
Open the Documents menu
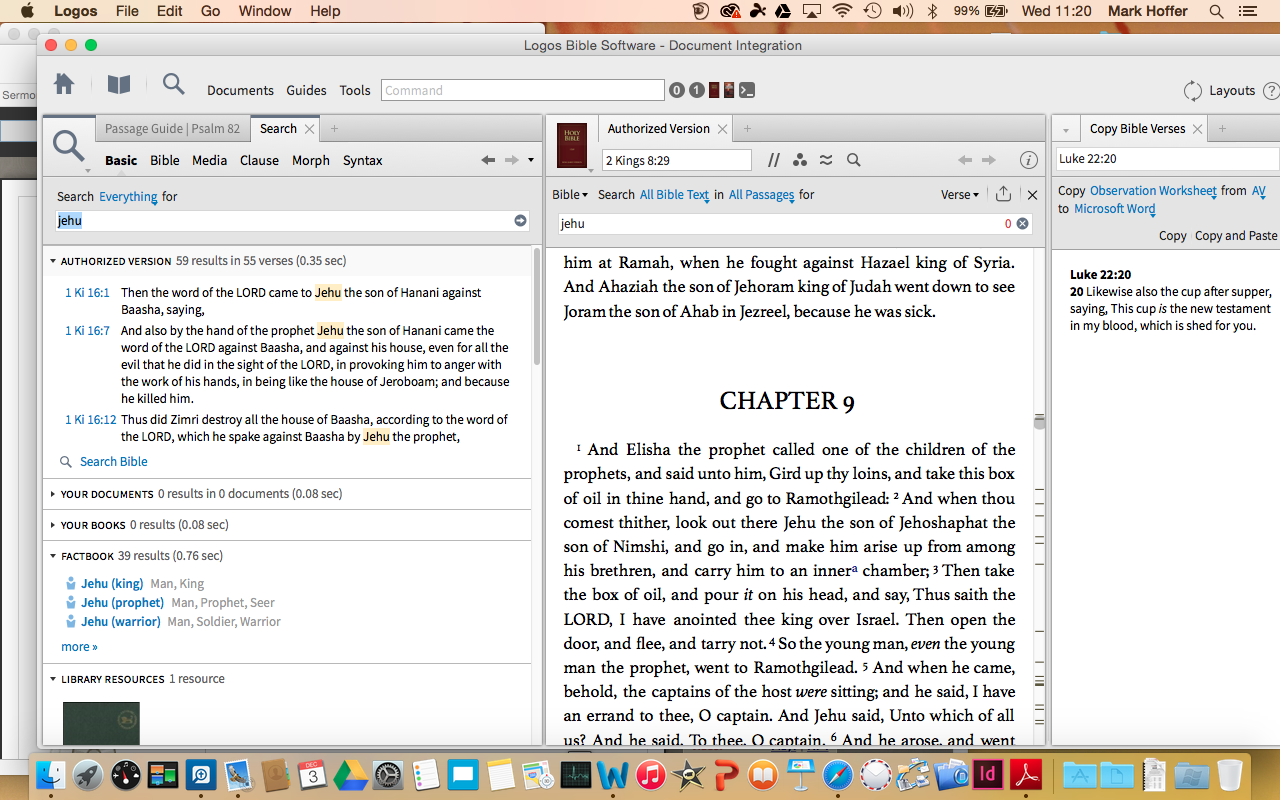pos(240,90)
